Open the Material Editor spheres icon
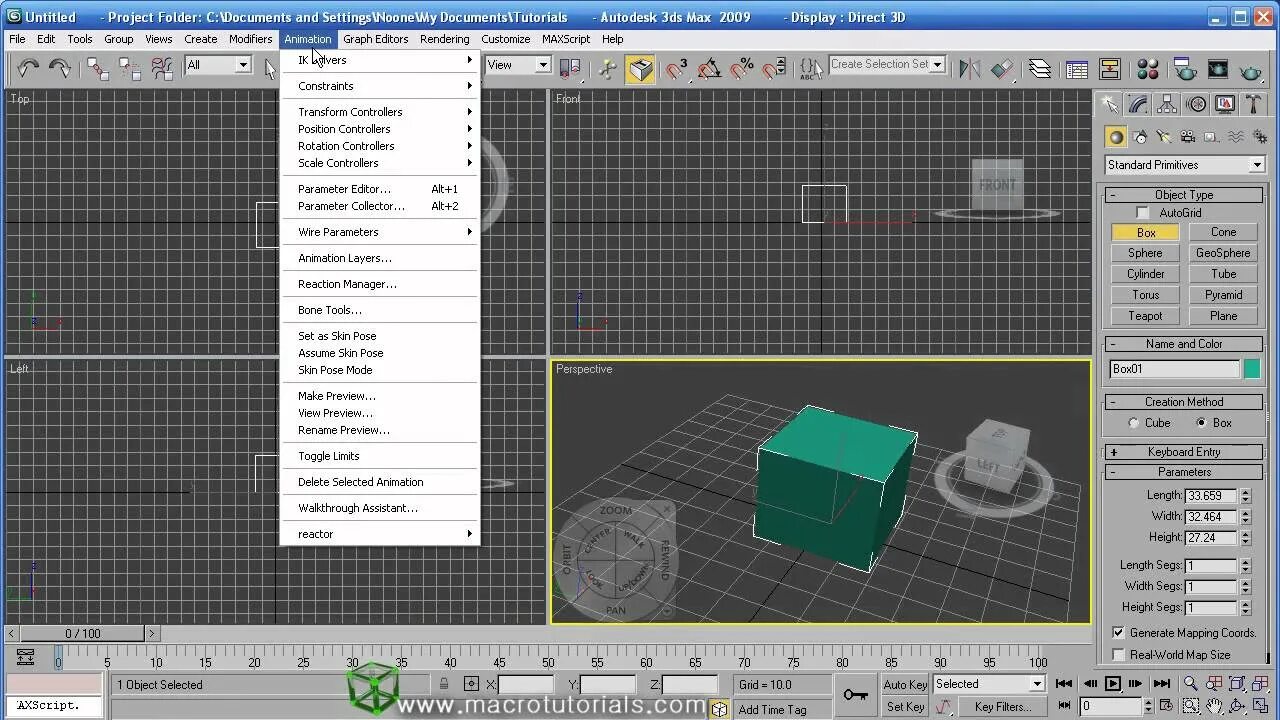This screenshot has width=1280, height=720. coord(1148,68)
